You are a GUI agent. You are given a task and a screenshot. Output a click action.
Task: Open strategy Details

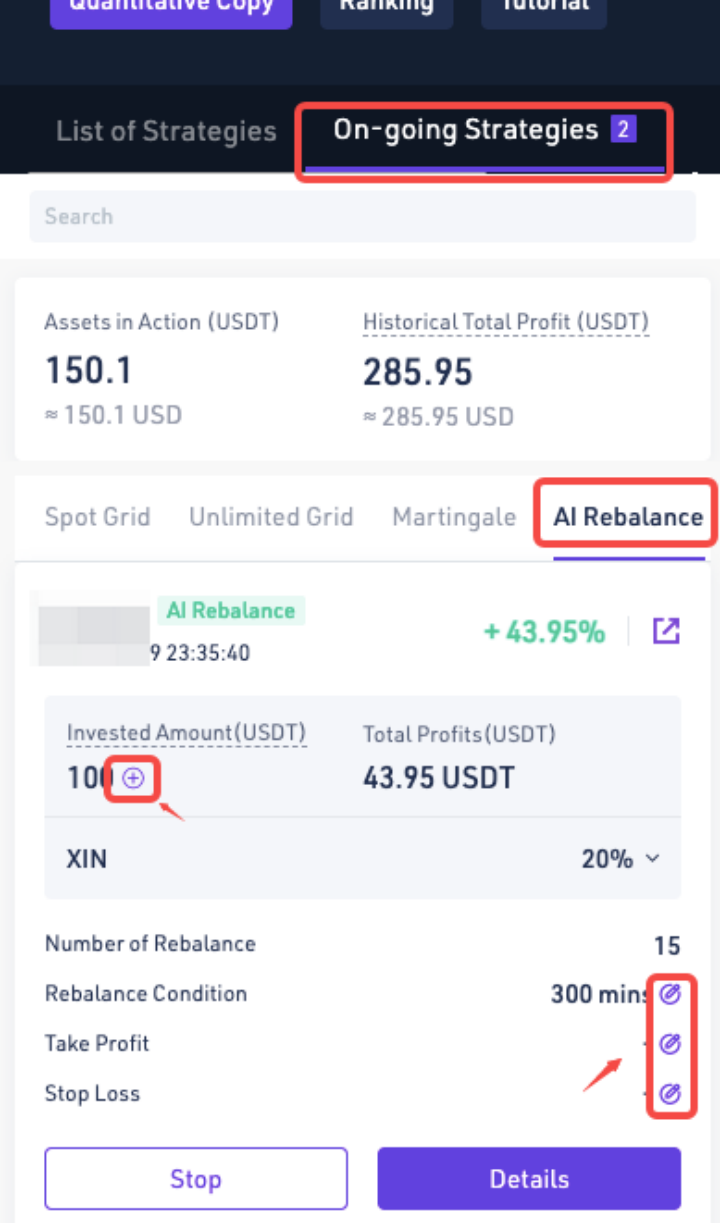[528, 1178]
